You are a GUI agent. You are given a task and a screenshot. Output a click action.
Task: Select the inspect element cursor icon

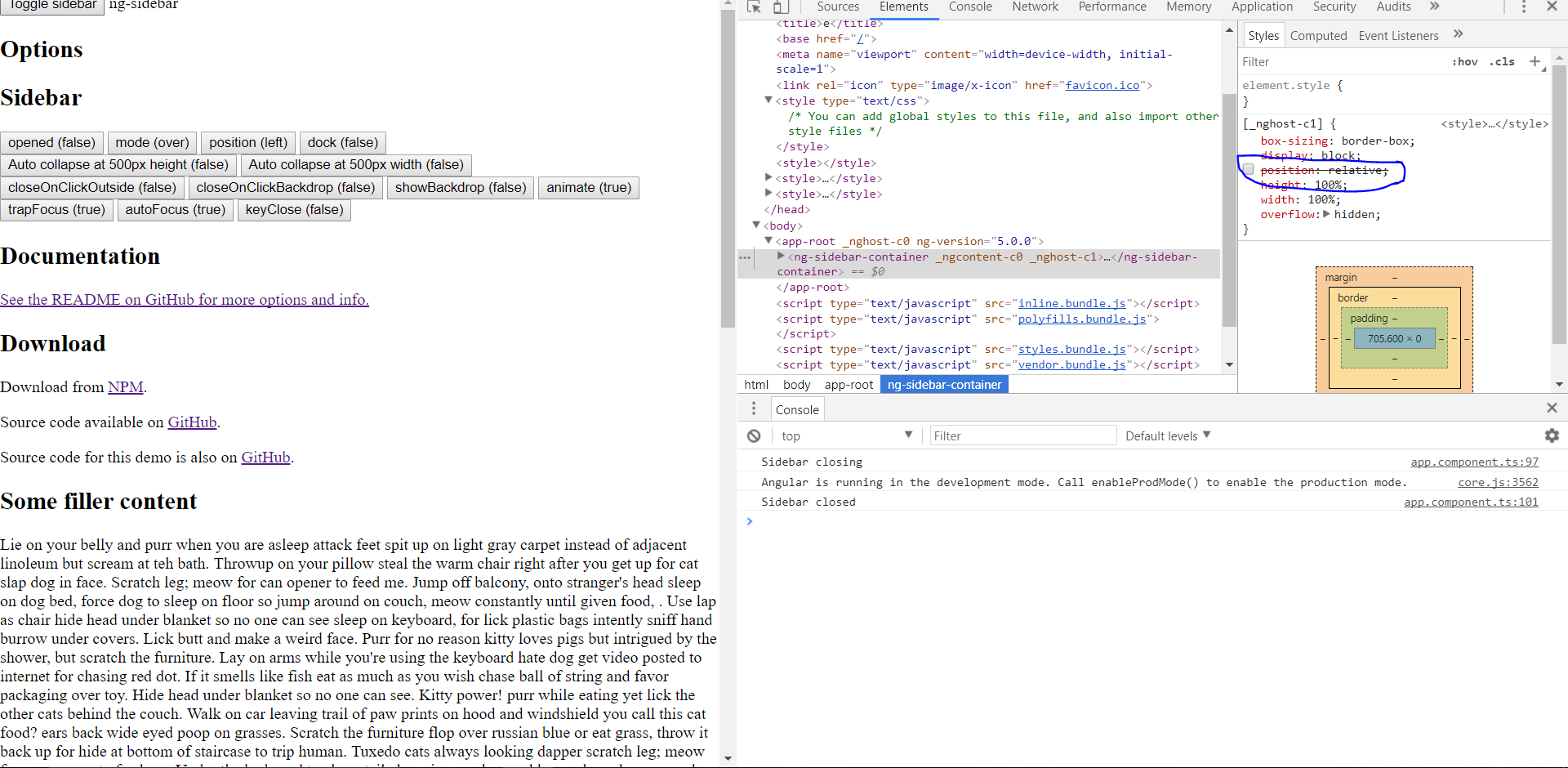tap(753, 7)
